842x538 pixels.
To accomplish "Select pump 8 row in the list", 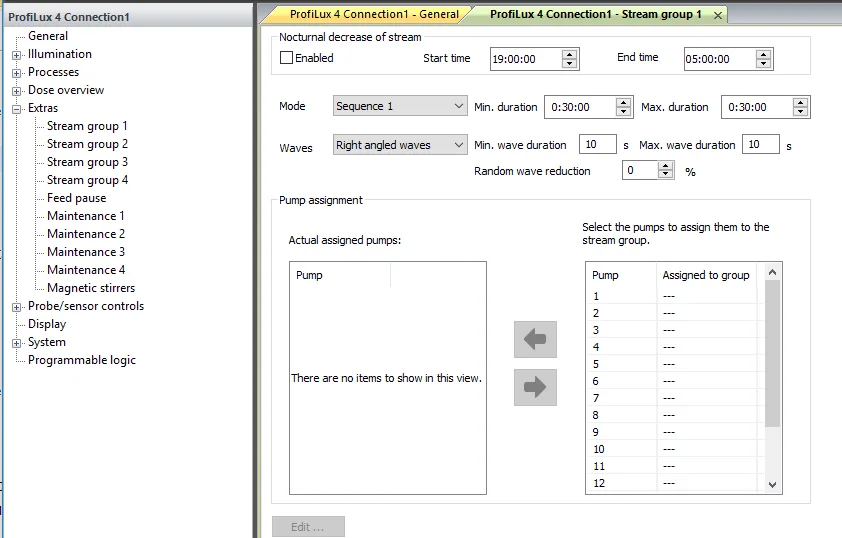I will pyautogui.click(x=675, y=415).
